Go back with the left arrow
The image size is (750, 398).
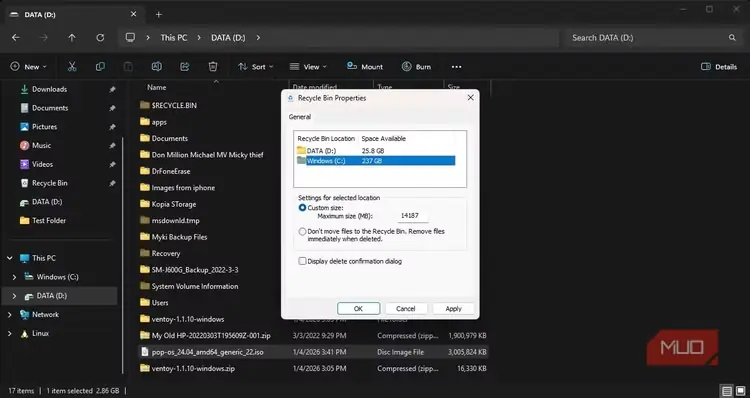click(x=16, y=37)
